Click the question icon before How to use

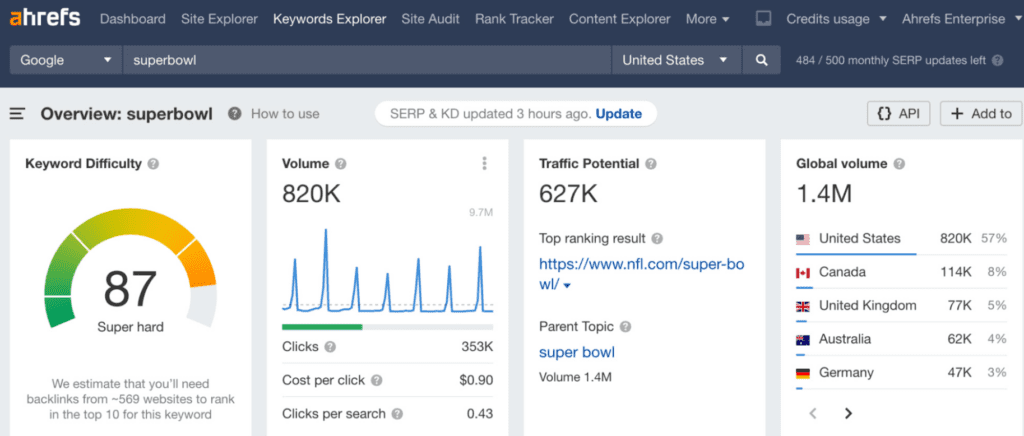coord(234,114)
